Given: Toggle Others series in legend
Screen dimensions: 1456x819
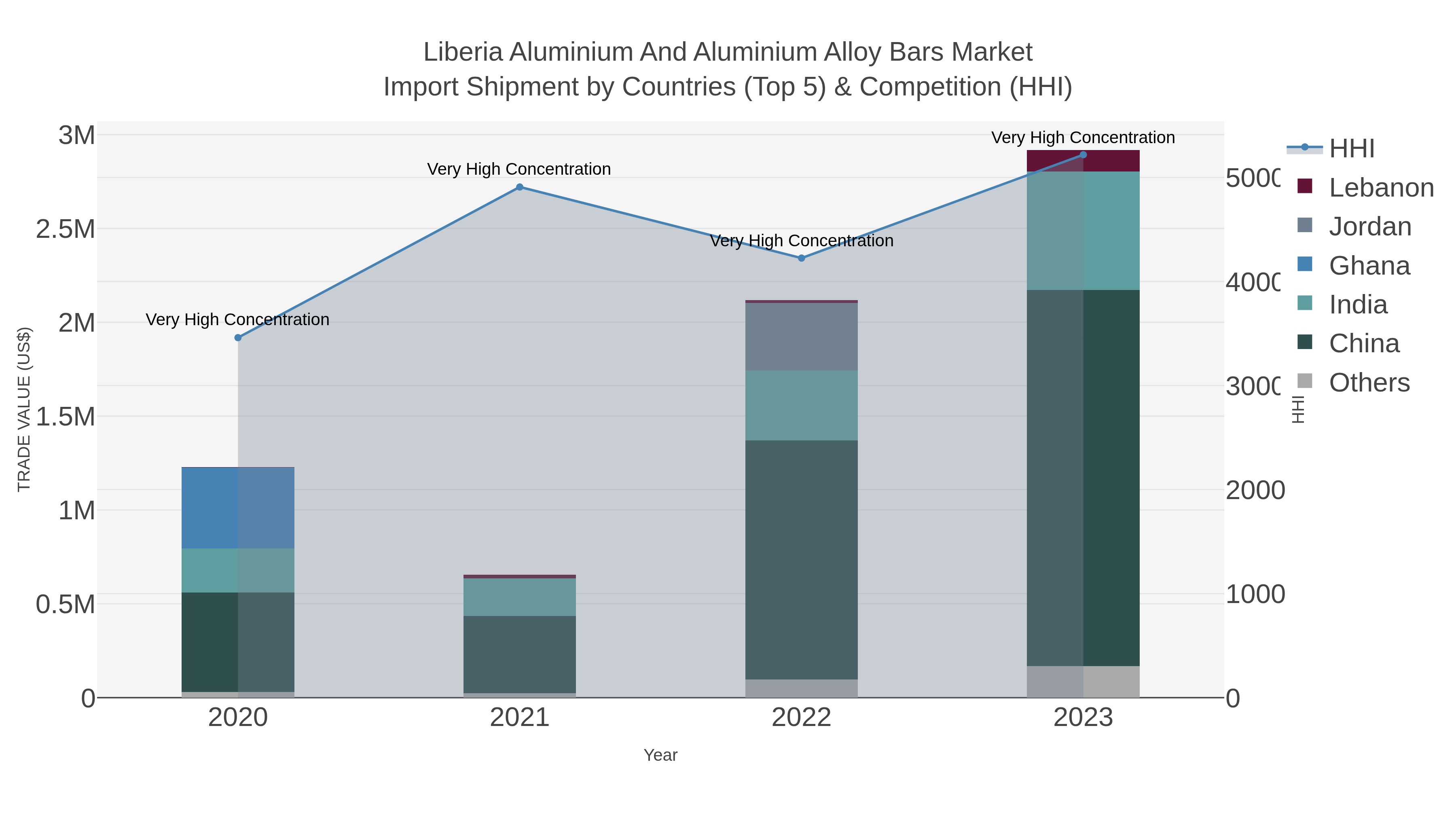Looking at the screenshot, I should (x=1353, y=382).
